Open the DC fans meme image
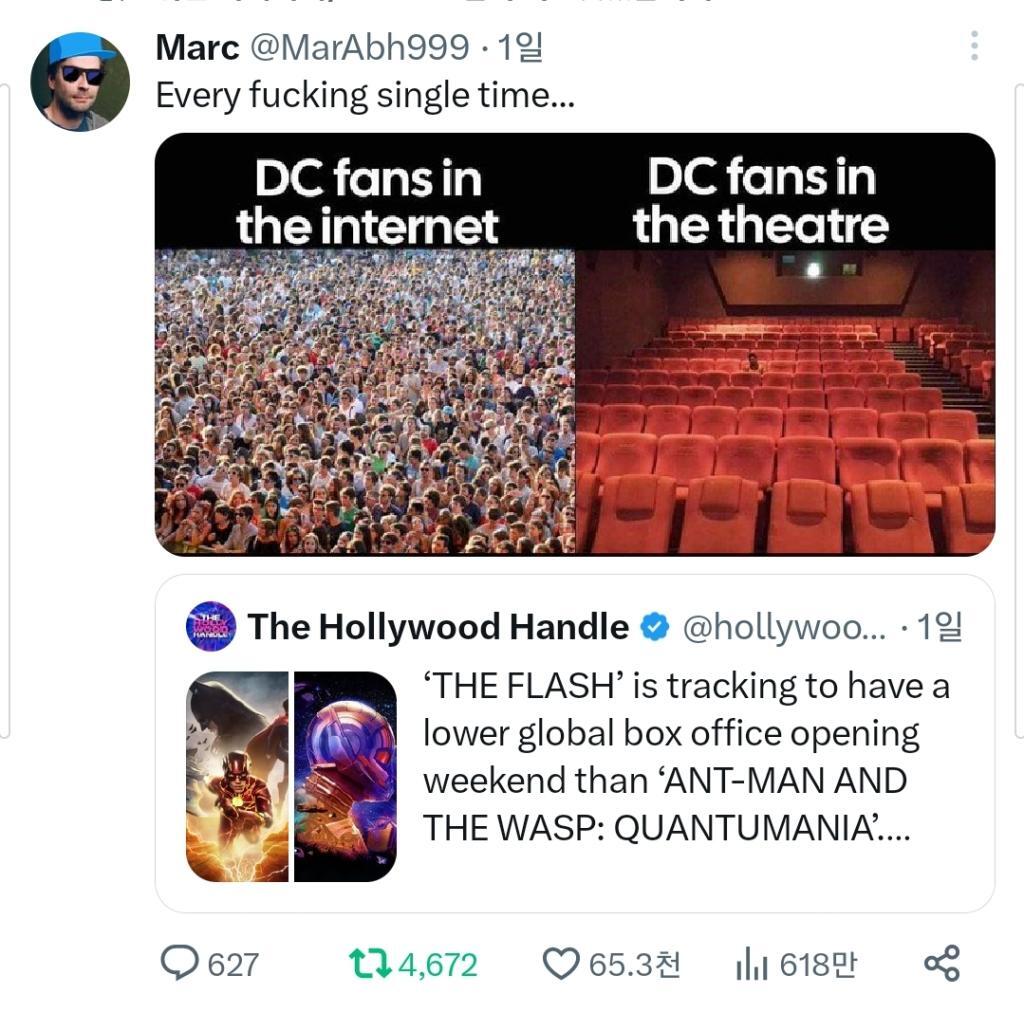The image size is (1024, 1012). point(575,344)
